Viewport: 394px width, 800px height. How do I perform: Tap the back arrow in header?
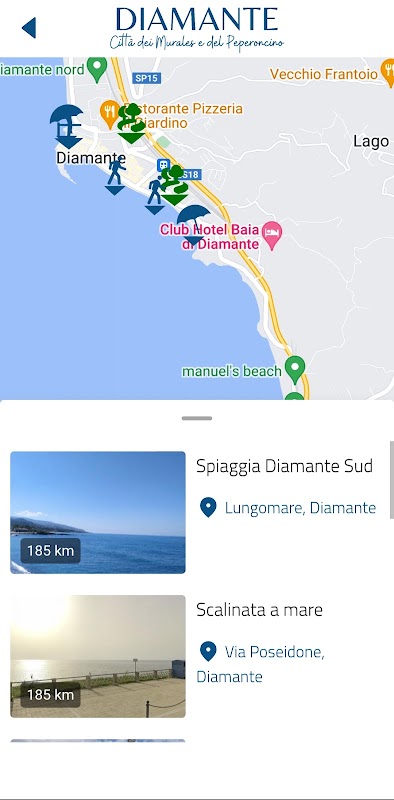(29, 28)
